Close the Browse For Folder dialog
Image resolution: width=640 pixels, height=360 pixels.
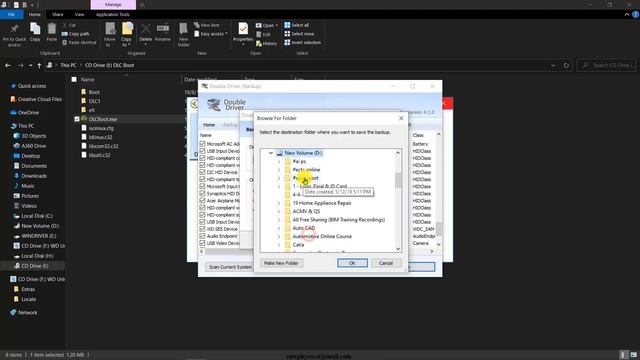click(401, 118)
